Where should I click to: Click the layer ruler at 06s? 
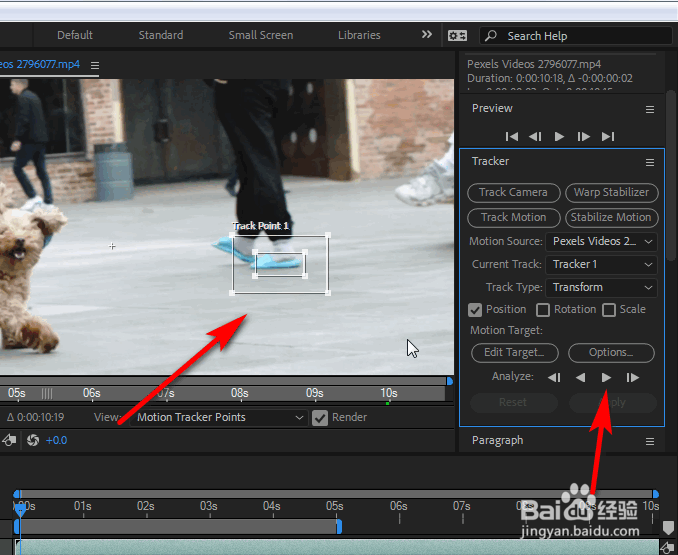92,393
